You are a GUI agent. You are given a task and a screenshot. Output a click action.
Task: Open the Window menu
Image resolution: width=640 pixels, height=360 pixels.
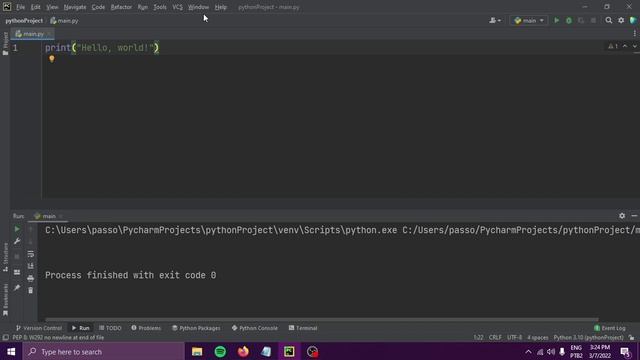click(x=198, y=7)
